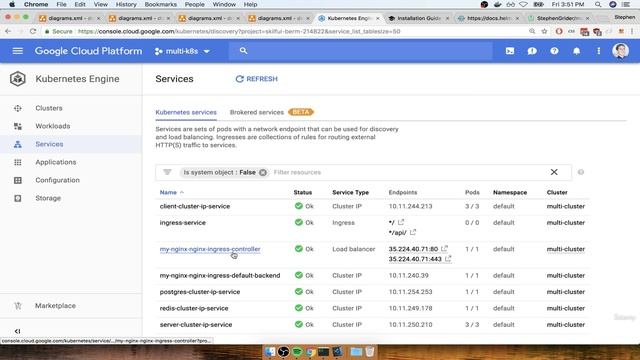Open postgres-cluster-ip-service
640x360 pixels.
pos(200,292)
